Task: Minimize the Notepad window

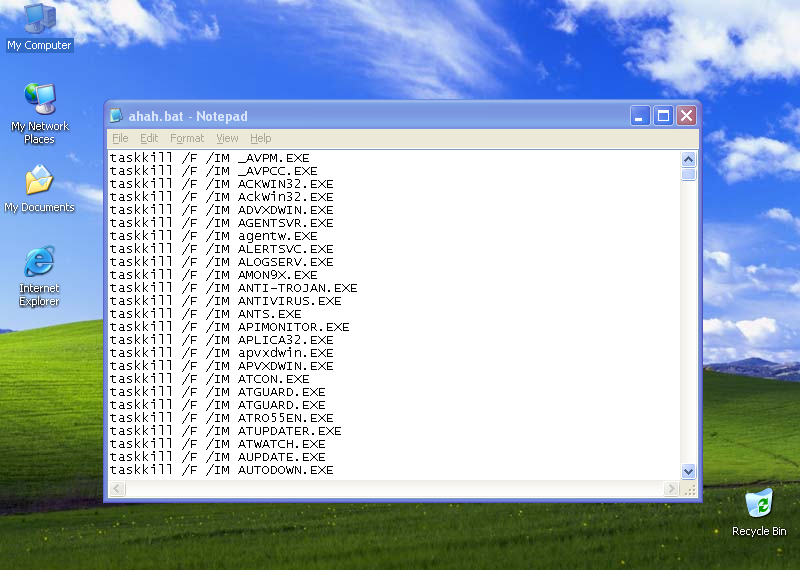Action: click(639, 116)
